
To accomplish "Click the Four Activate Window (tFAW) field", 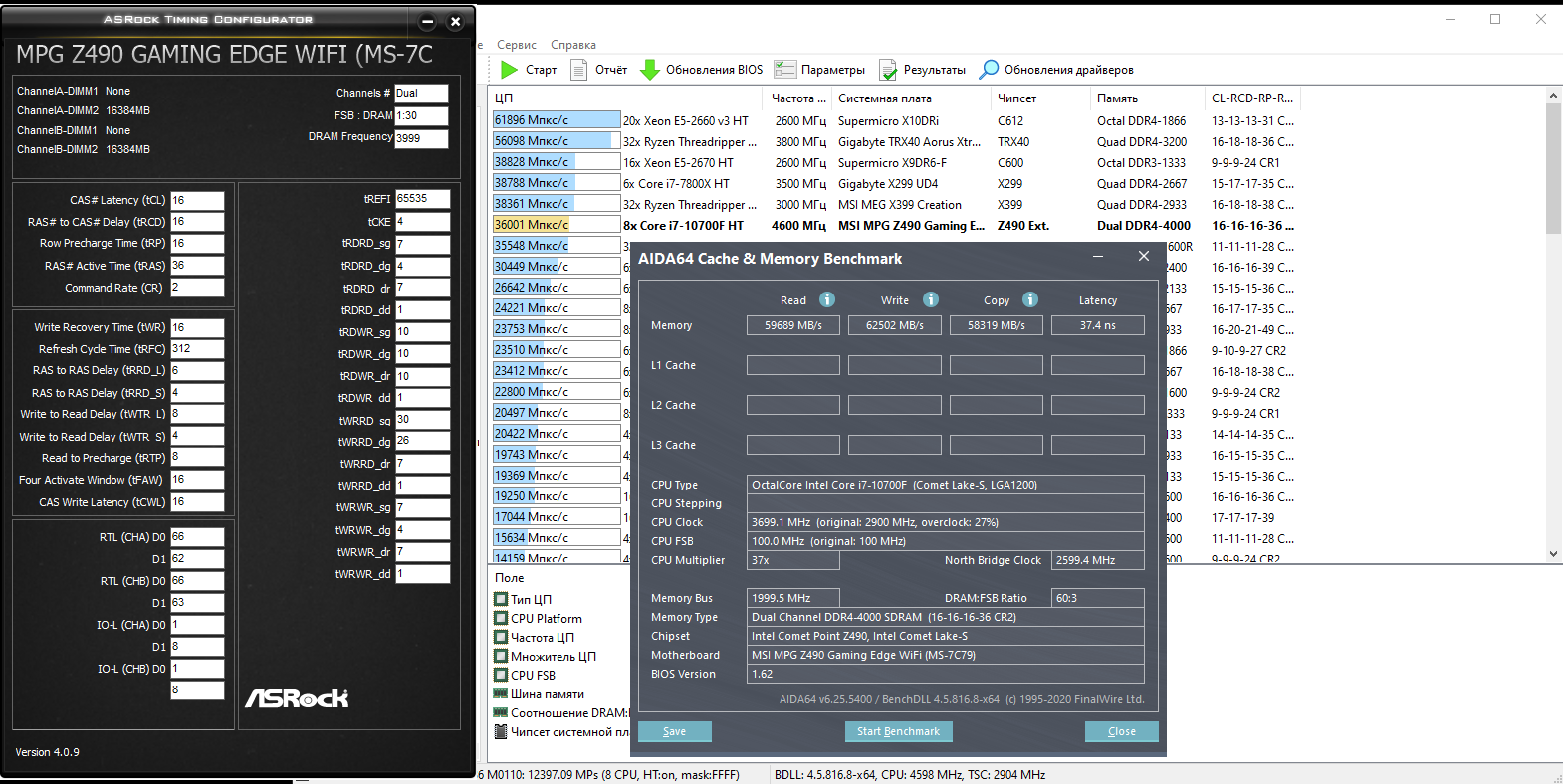I will (x=197, y=480).
